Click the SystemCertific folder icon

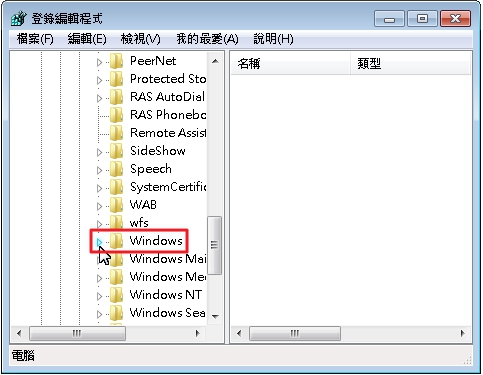coord(117,187)
